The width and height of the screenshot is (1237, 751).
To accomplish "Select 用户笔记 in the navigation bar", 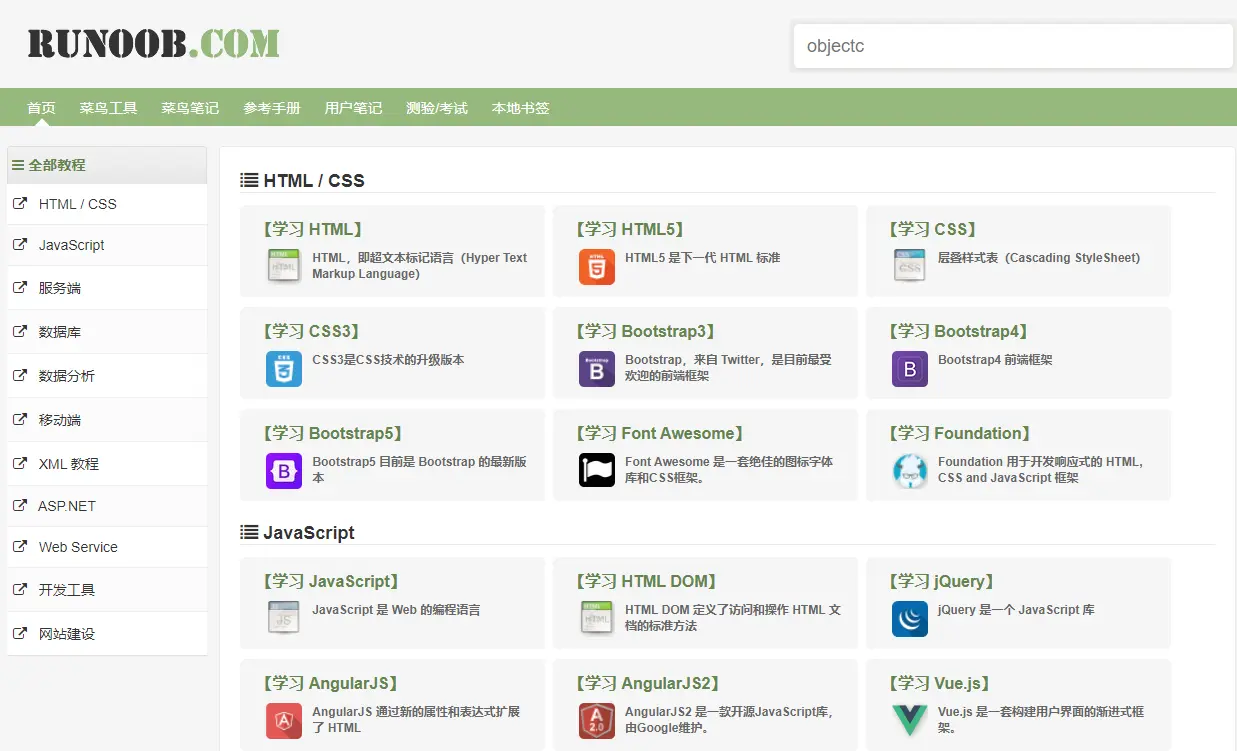I will pos(353,108).
